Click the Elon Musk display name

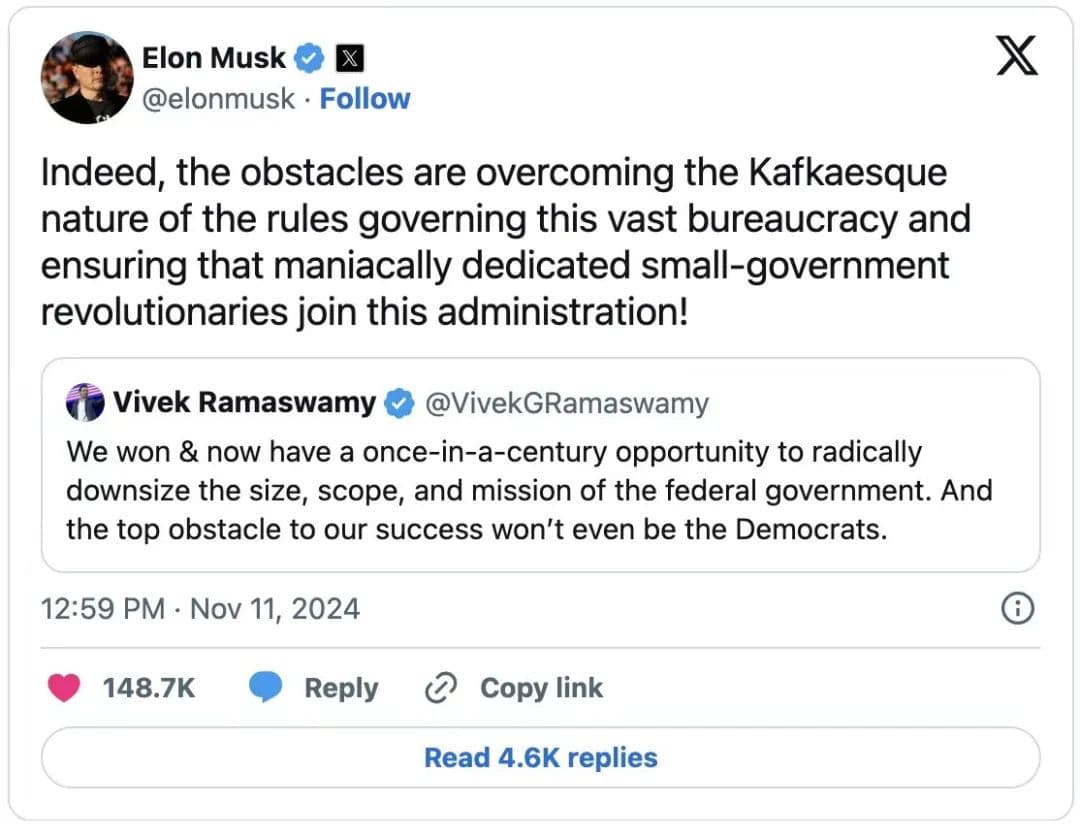click(214, 58)
